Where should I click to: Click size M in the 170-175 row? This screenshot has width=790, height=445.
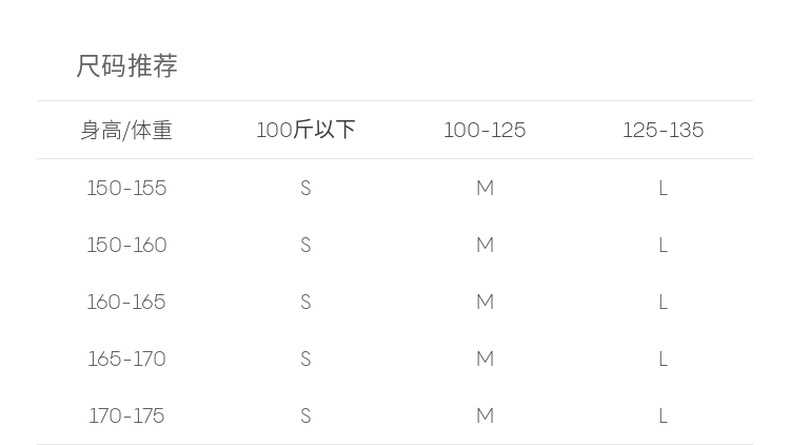485,416
